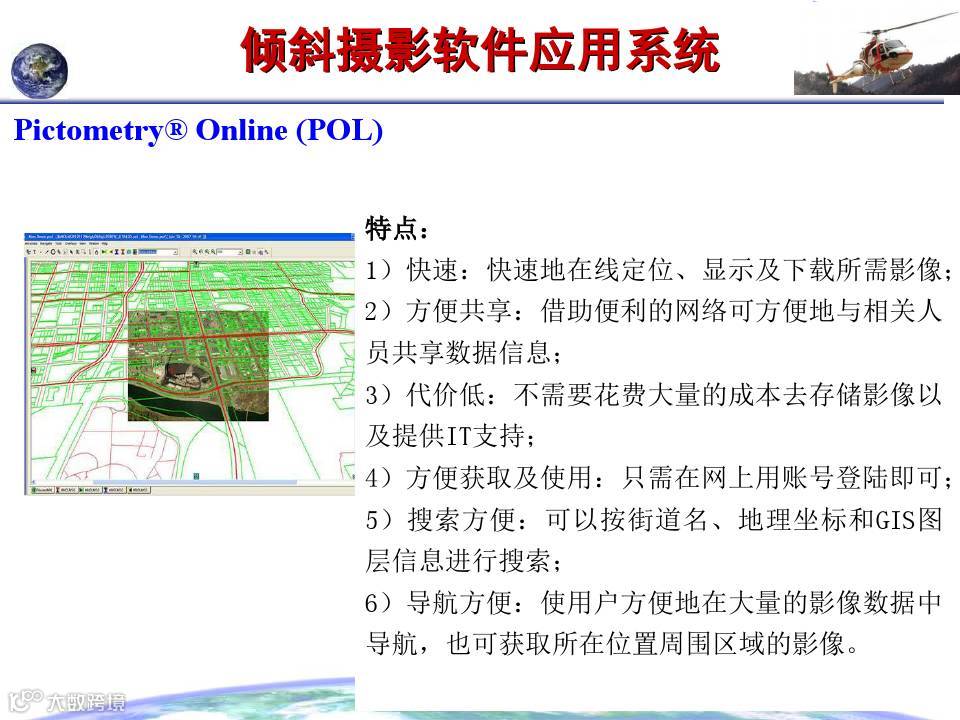960x720 pixels.
Task: Click the last line starting 导航，也可获取
Action: [612, 643]
